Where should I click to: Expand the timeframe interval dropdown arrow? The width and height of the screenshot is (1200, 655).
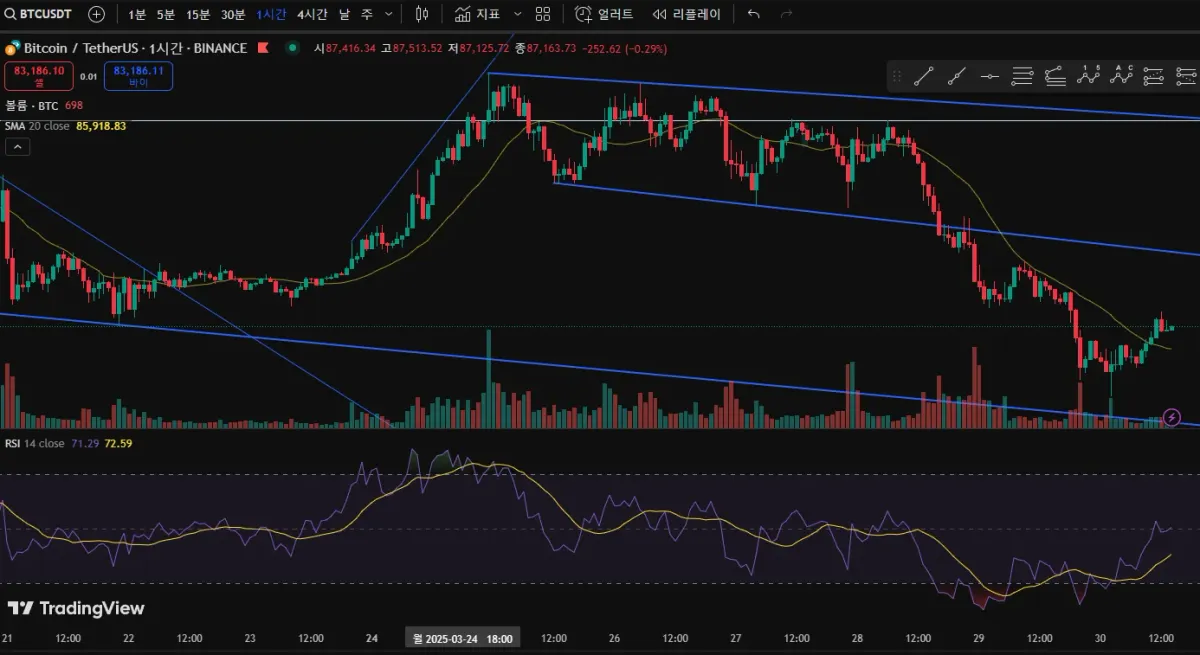click(389, 14)
